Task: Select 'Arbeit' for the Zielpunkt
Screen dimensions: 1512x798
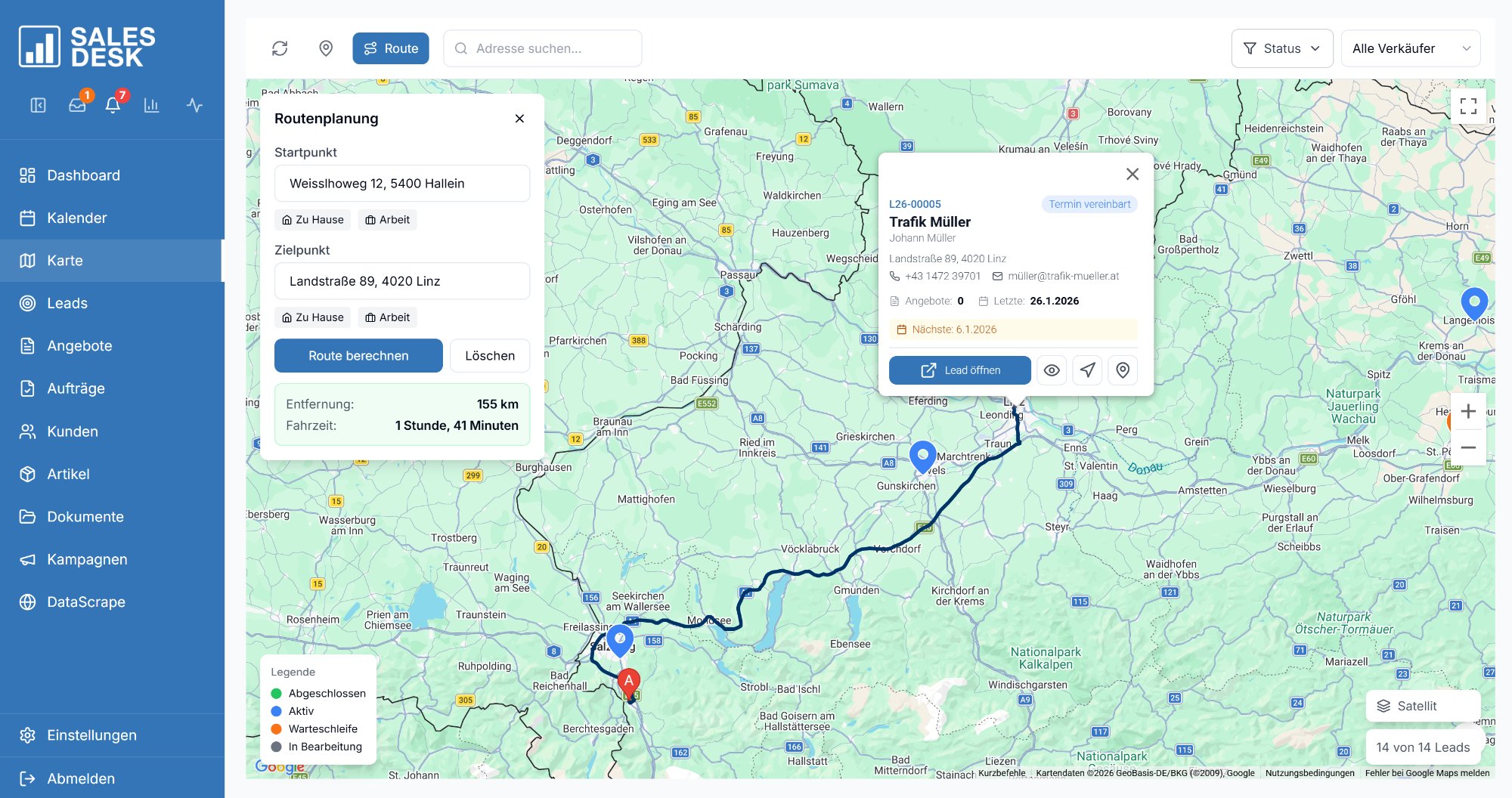Action: coord(387,317)
